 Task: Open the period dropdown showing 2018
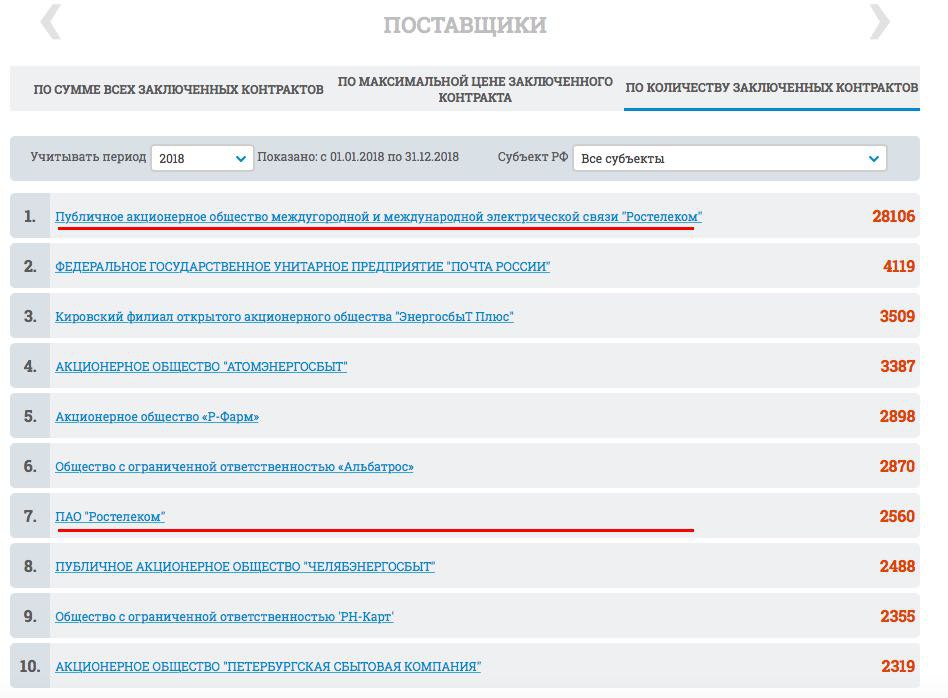pos(202,158)
